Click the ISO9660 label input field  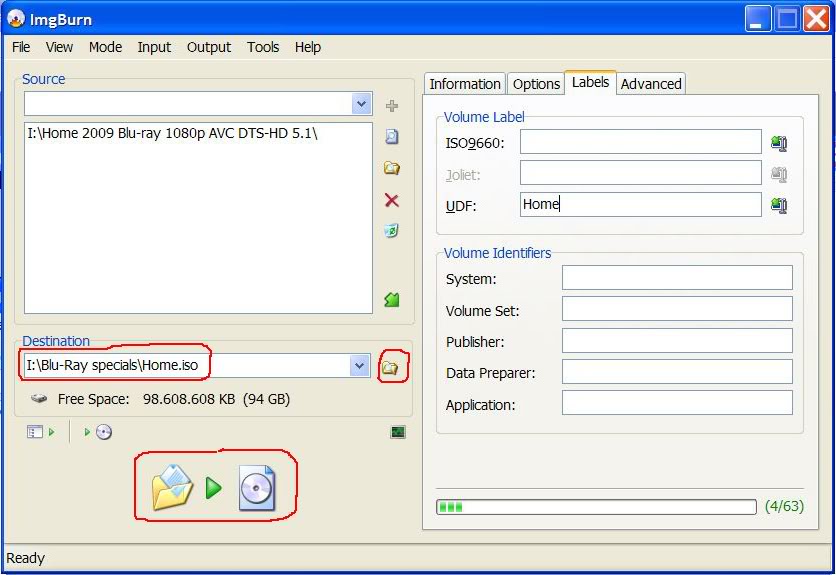(641, 141)
